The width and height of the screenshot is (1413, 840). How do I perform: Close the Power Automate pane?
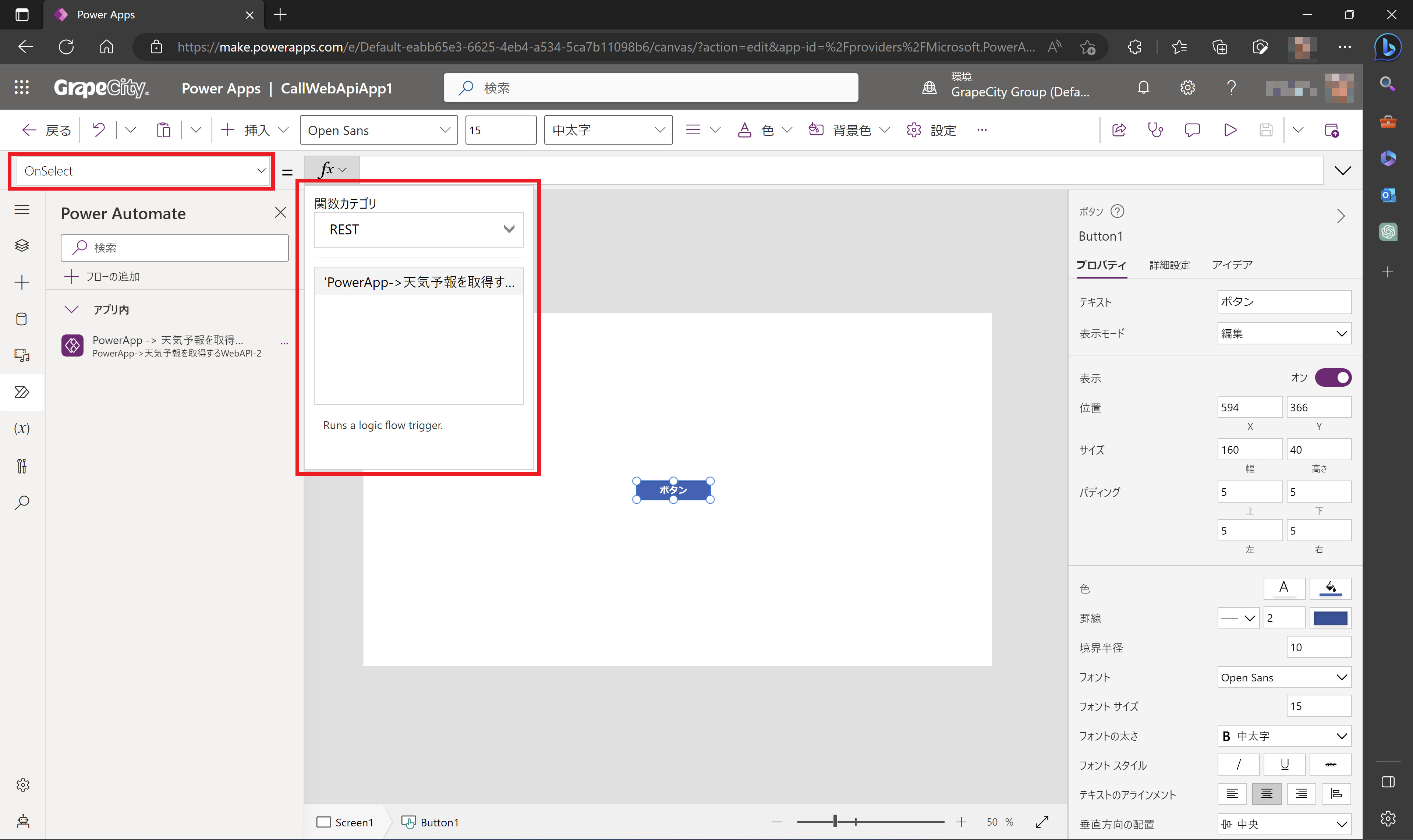coord(280,213)
